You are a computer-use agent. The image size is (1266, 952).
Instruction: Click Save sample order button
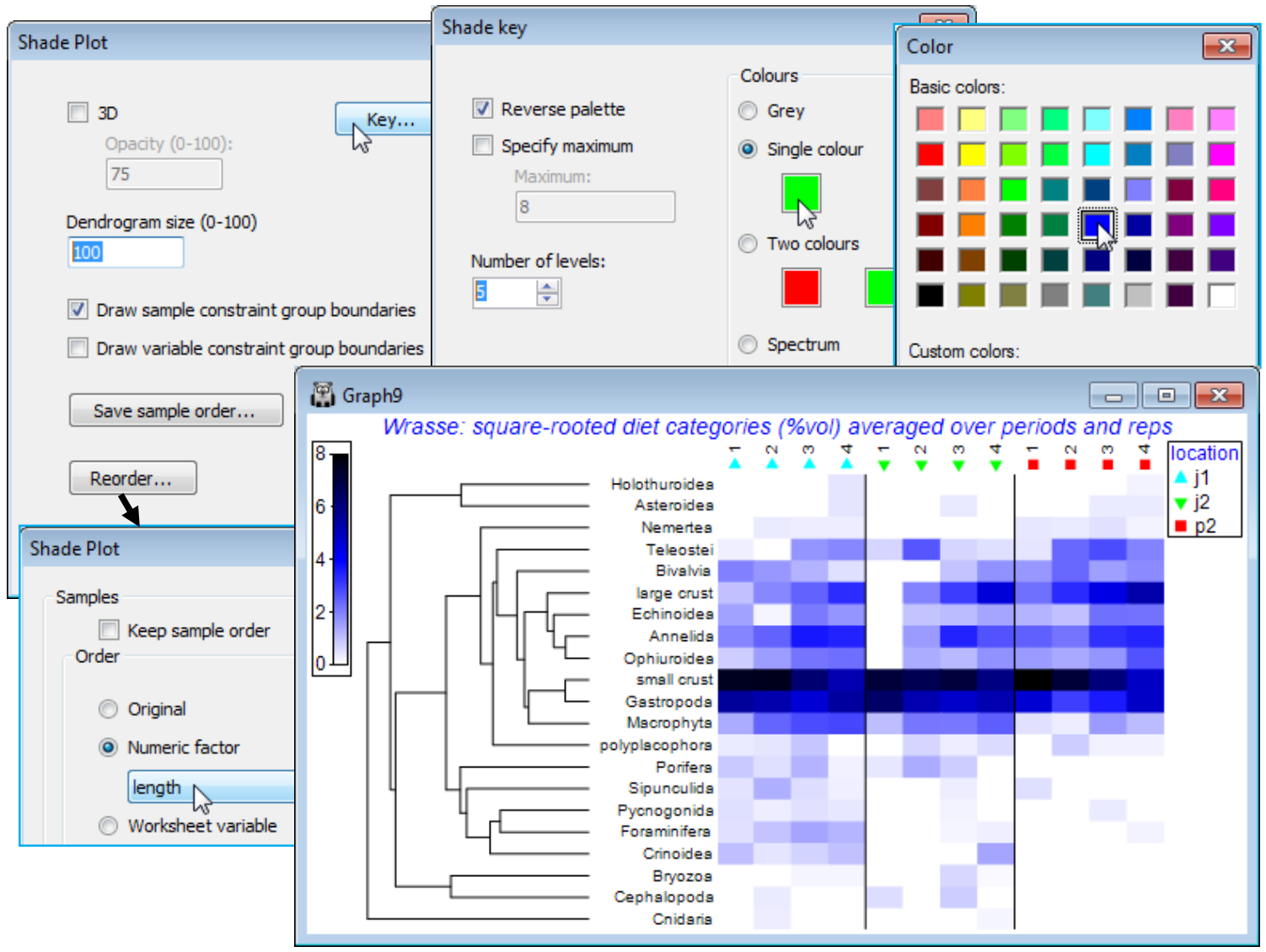(x=176, y=410)
